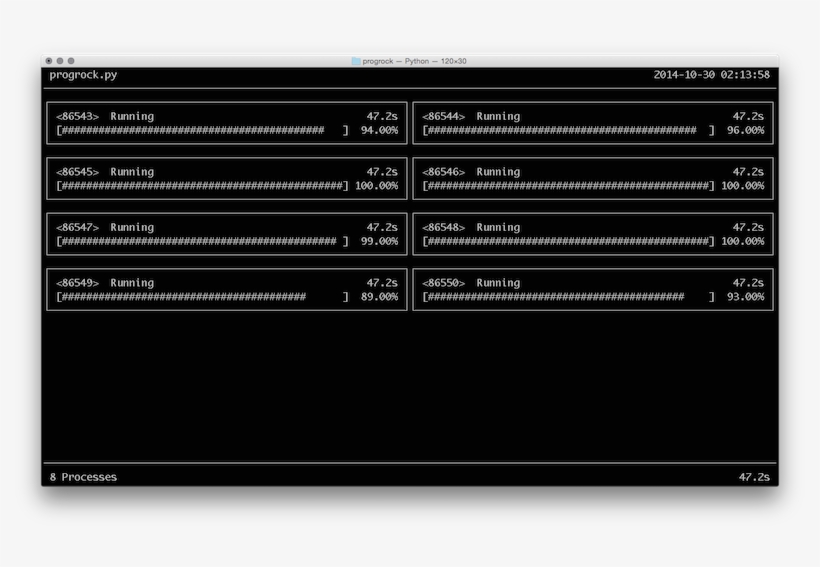Click process ID <86546>
The height and width of the screenshot is (567, 820).
pyautogui.click(x=443, y=172)
